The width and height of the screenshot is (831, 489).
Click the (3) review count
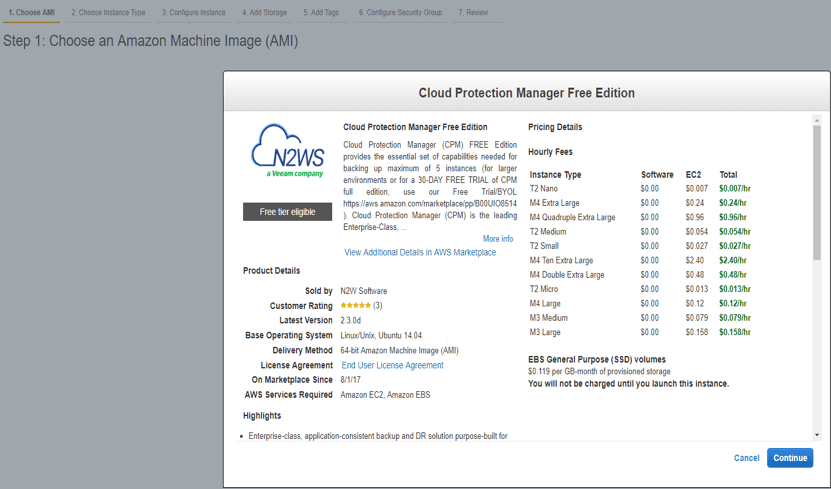377,305
